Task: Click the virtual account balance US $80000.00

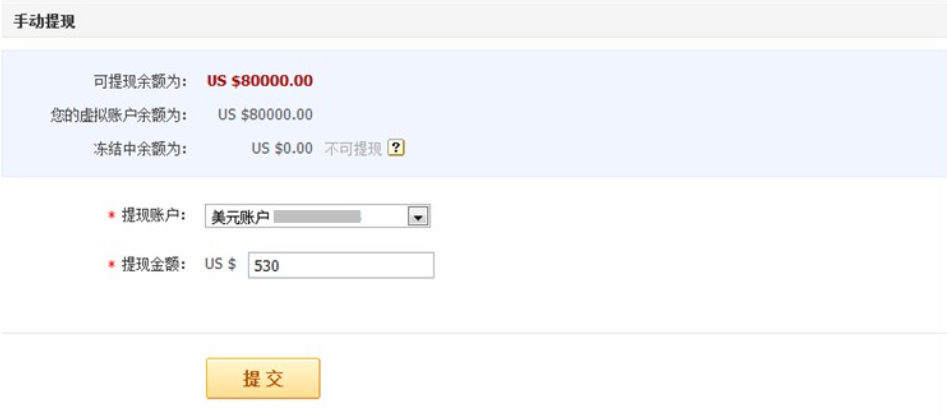Action: coord(265,115)
